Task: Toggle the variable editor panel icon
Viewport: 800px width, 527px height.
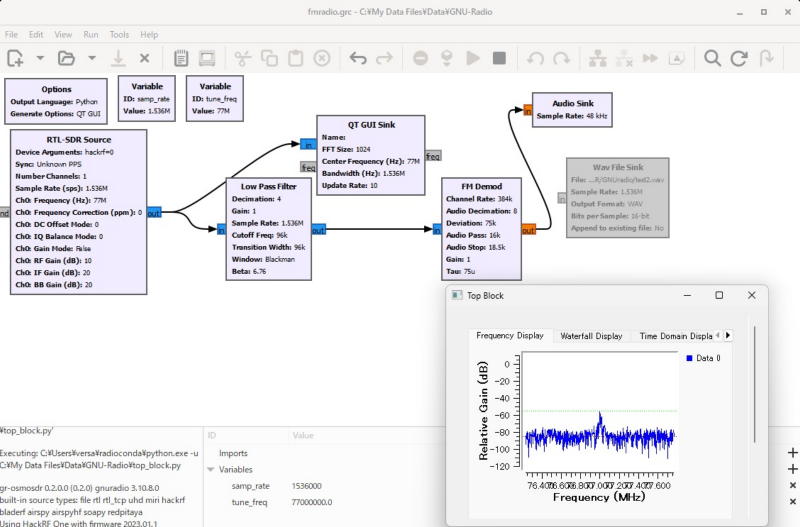Action: click(x=181, y=58)
